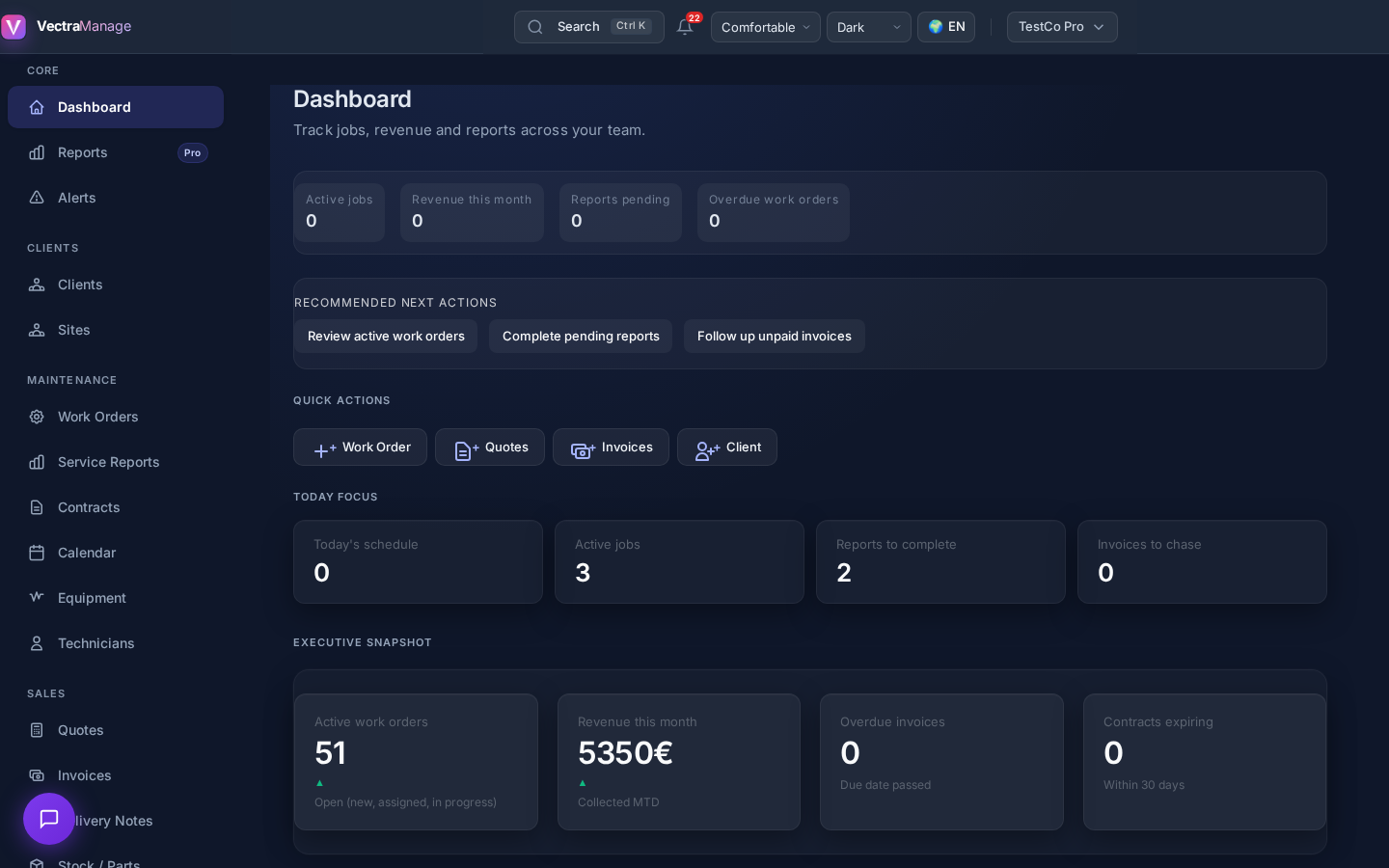
Task: Open Equipment menu item
Action: (116, 598)
